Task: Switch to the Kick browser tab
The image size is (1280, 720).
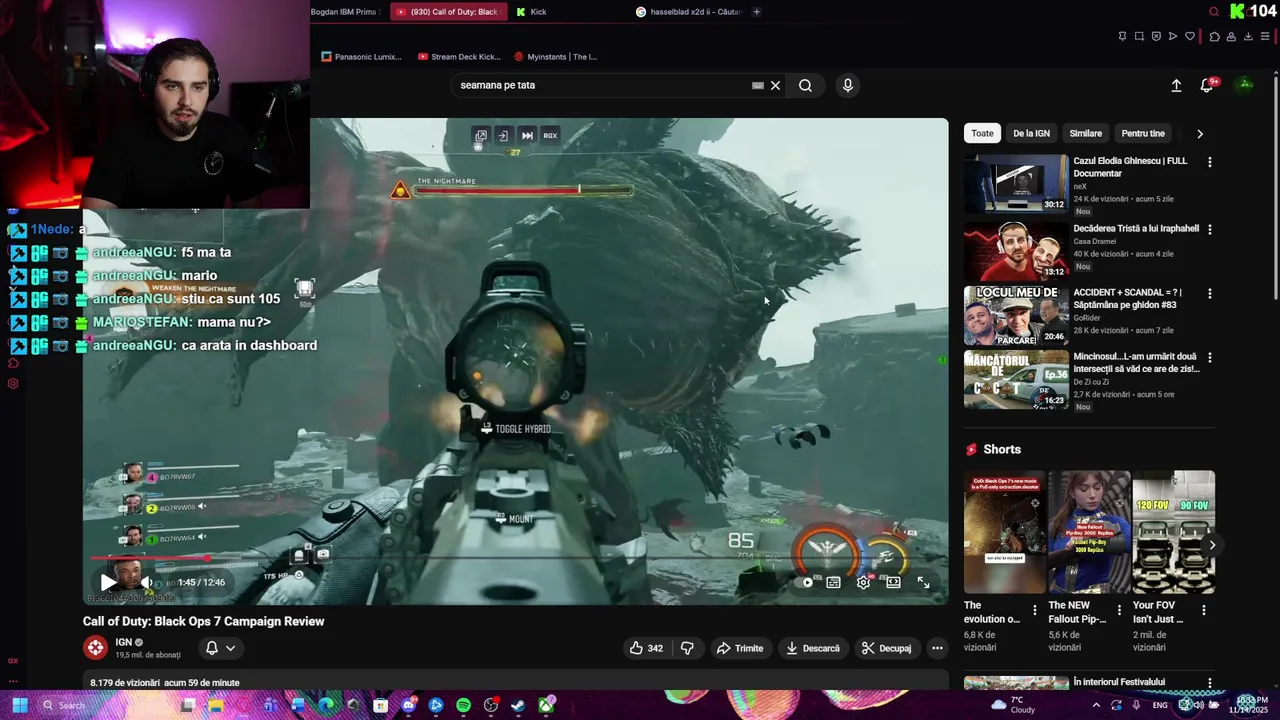Action: pos(538,12)
